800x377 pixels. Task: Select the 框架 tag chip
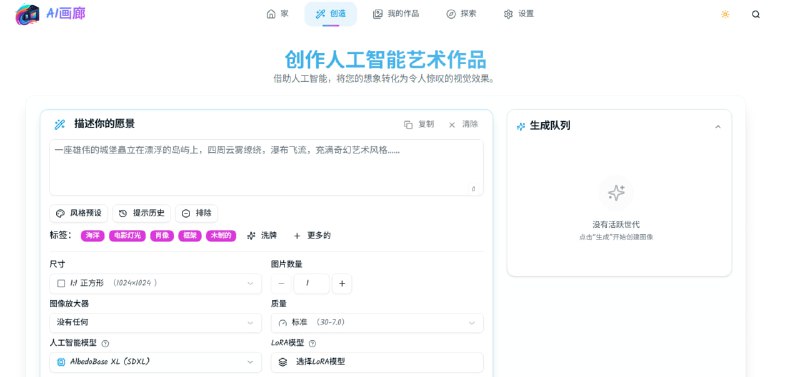[190, 236]
